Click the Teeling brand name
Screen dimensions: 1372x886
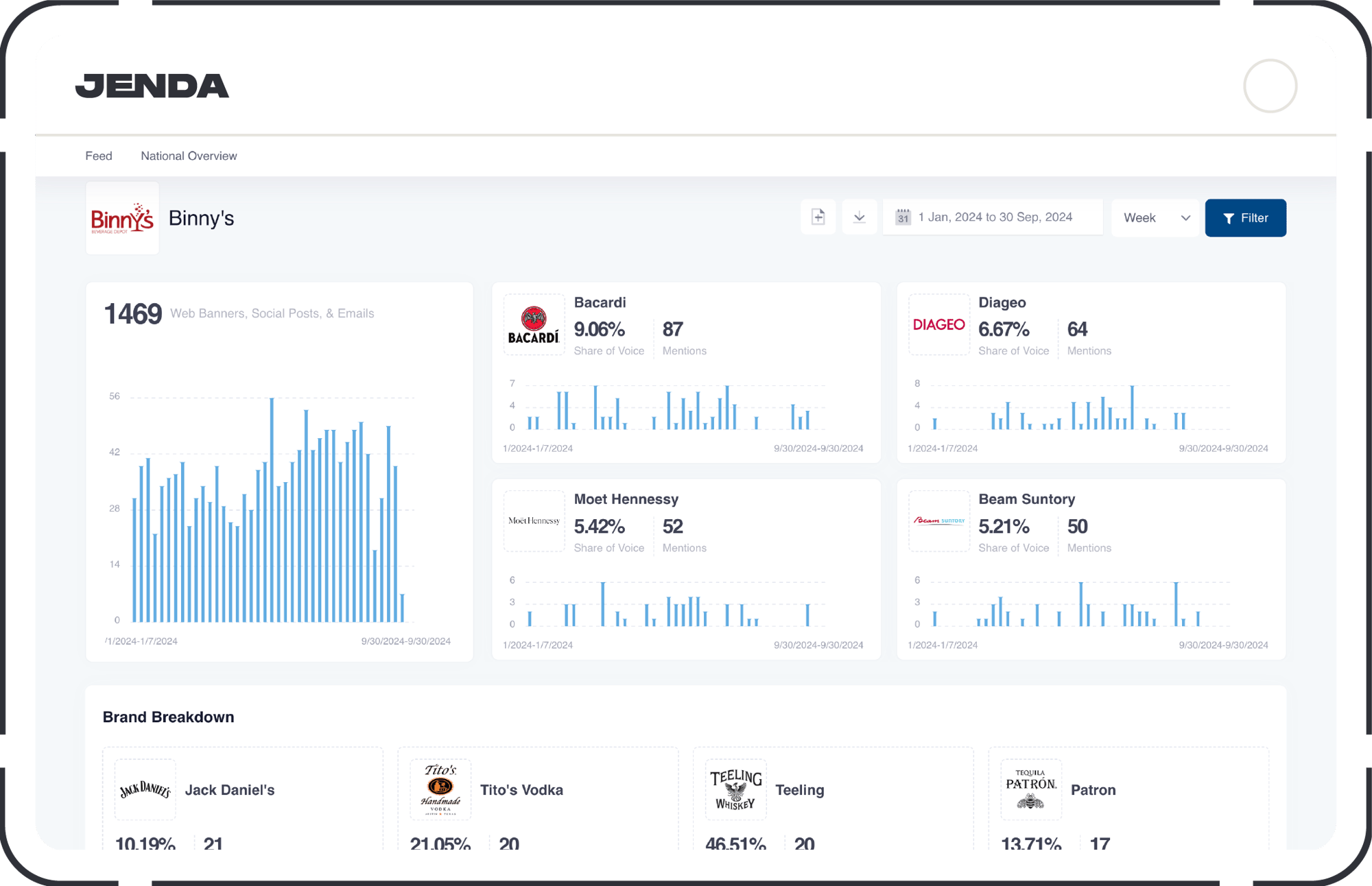799,790
